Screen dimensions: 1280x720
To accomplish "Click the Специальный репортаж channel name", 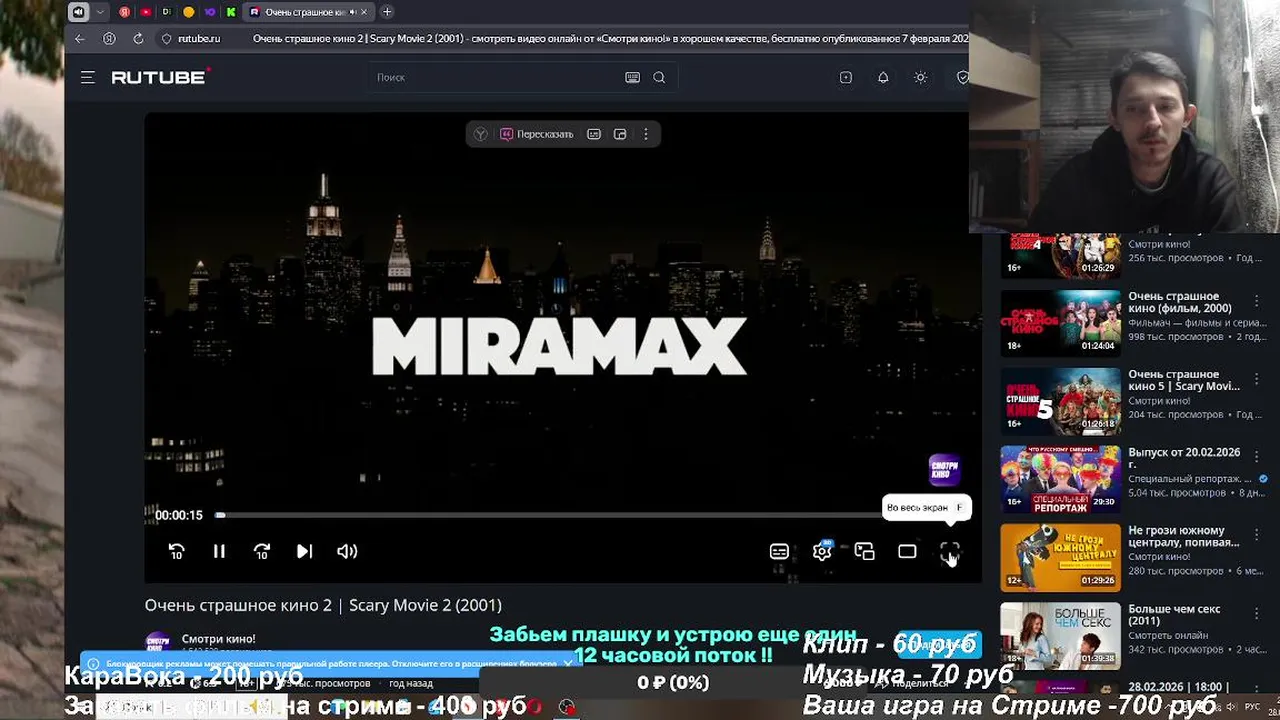I will [1191, 479].
